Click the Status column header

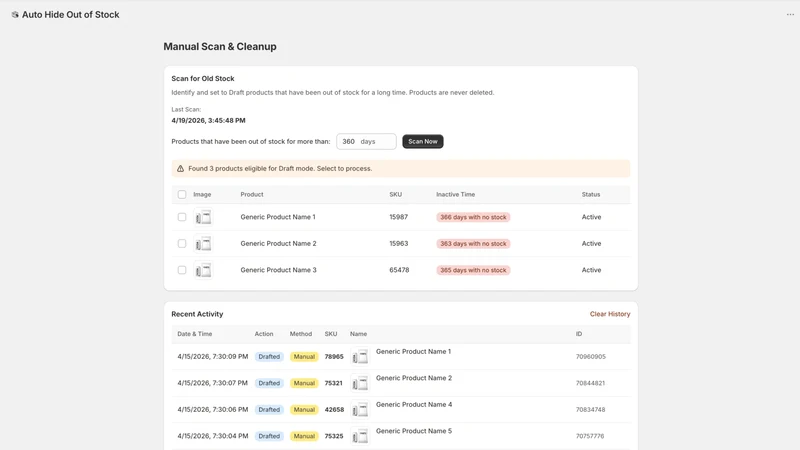coord(591,194)
